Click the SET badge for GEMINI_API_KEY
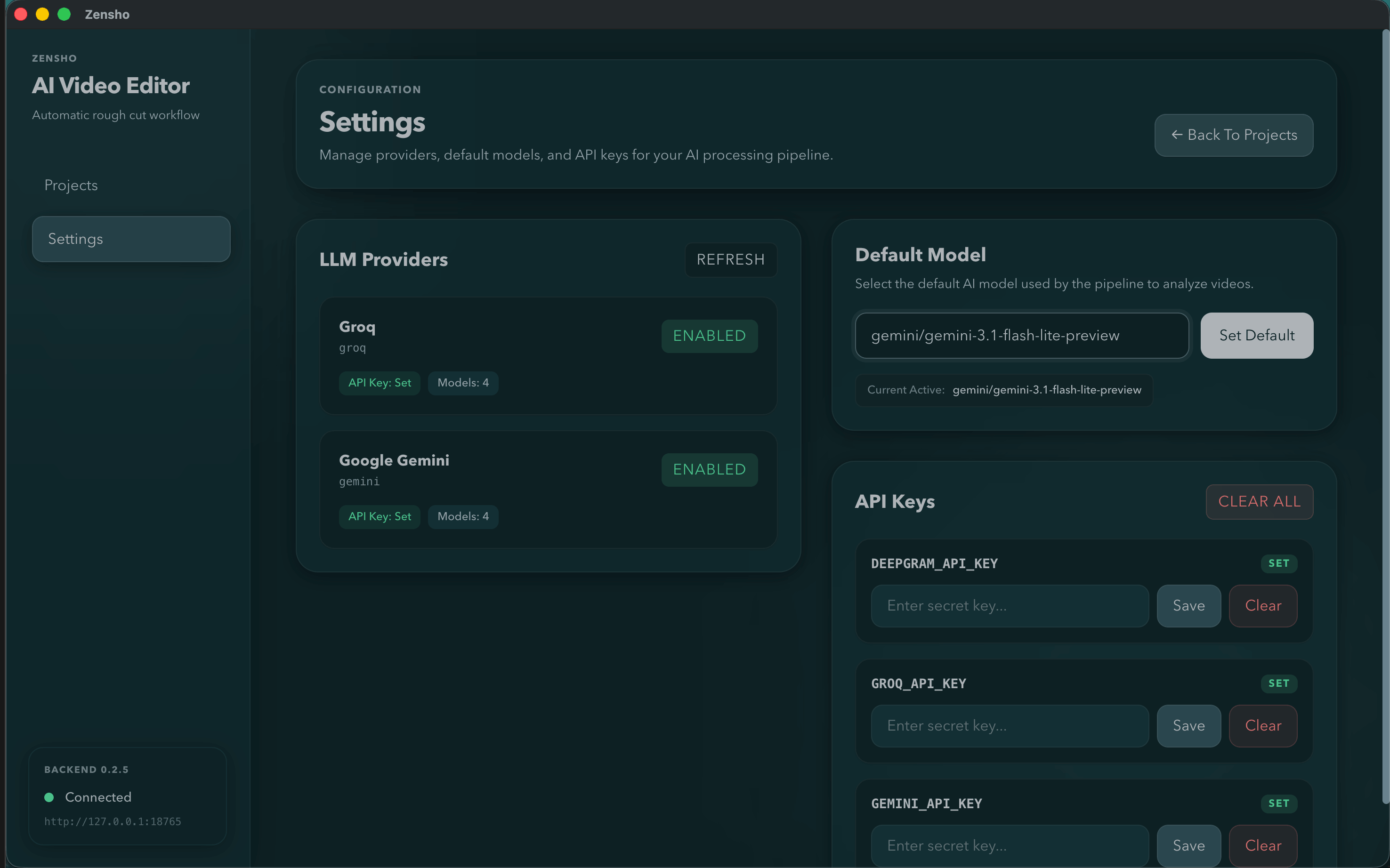 (1278, 803)
